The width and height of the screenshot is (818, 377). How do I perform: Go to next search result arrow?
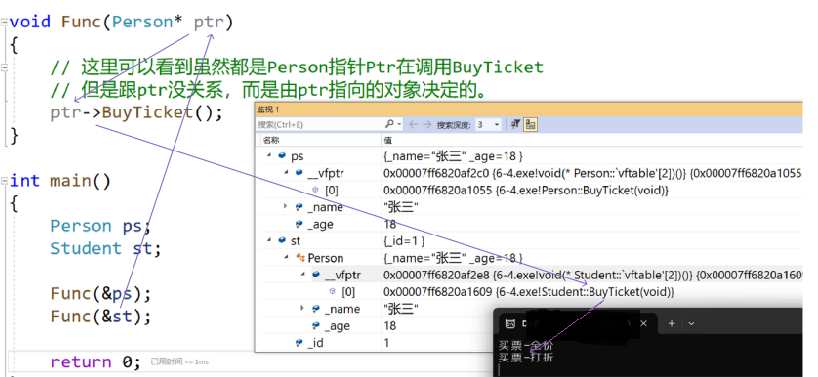[427, 125]
